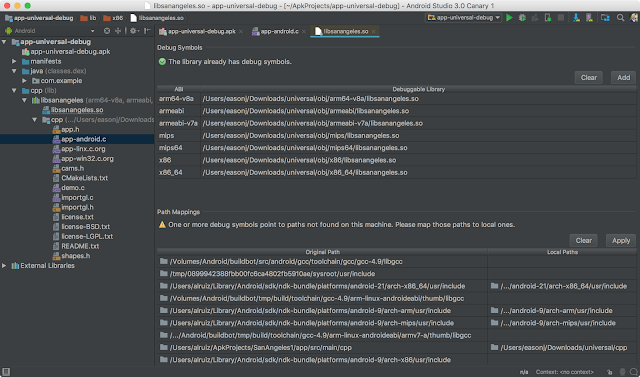The height and width of the screenshot is (377, 640).
Task: Click the blue down-arrow icon in toolbar
Action: point(576,18)
